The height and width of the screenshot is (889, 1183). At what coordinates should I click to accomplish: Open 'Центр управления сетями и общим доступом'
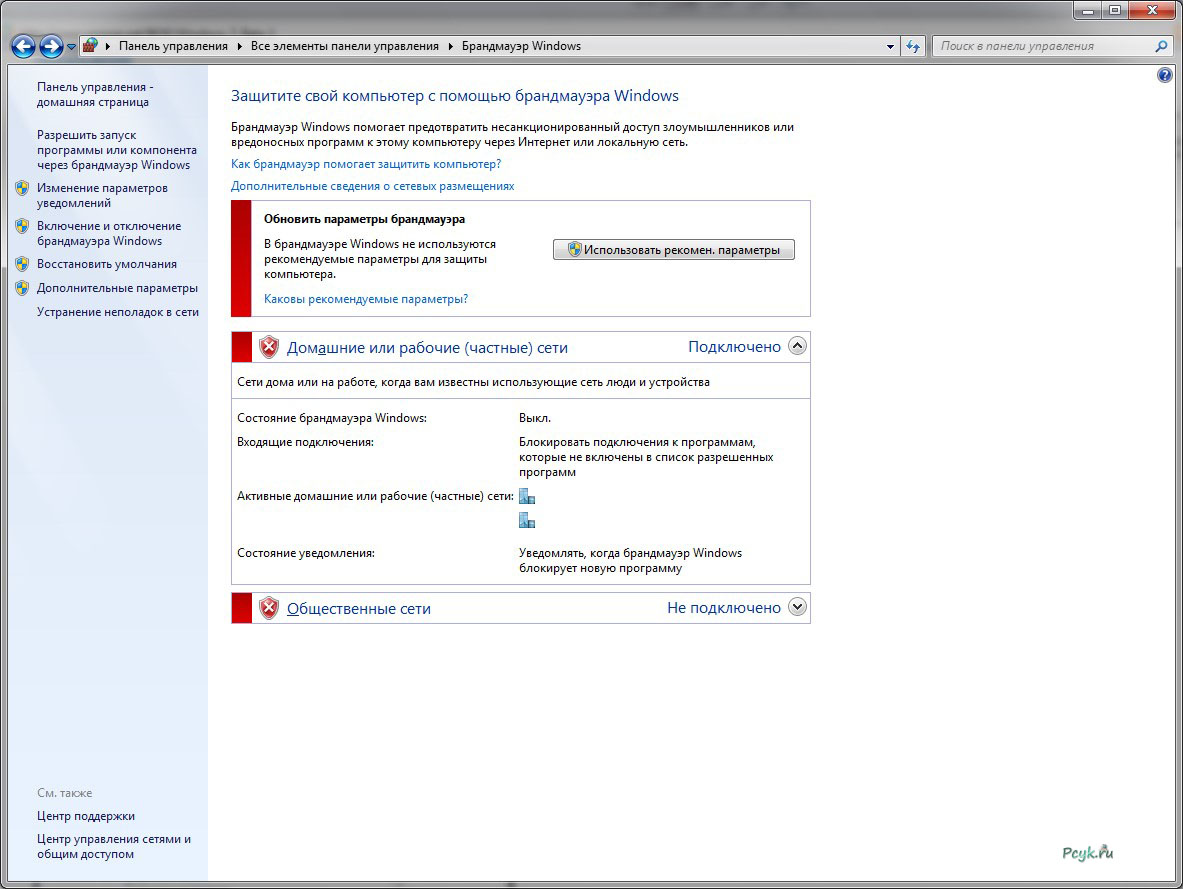pos(114,846)
